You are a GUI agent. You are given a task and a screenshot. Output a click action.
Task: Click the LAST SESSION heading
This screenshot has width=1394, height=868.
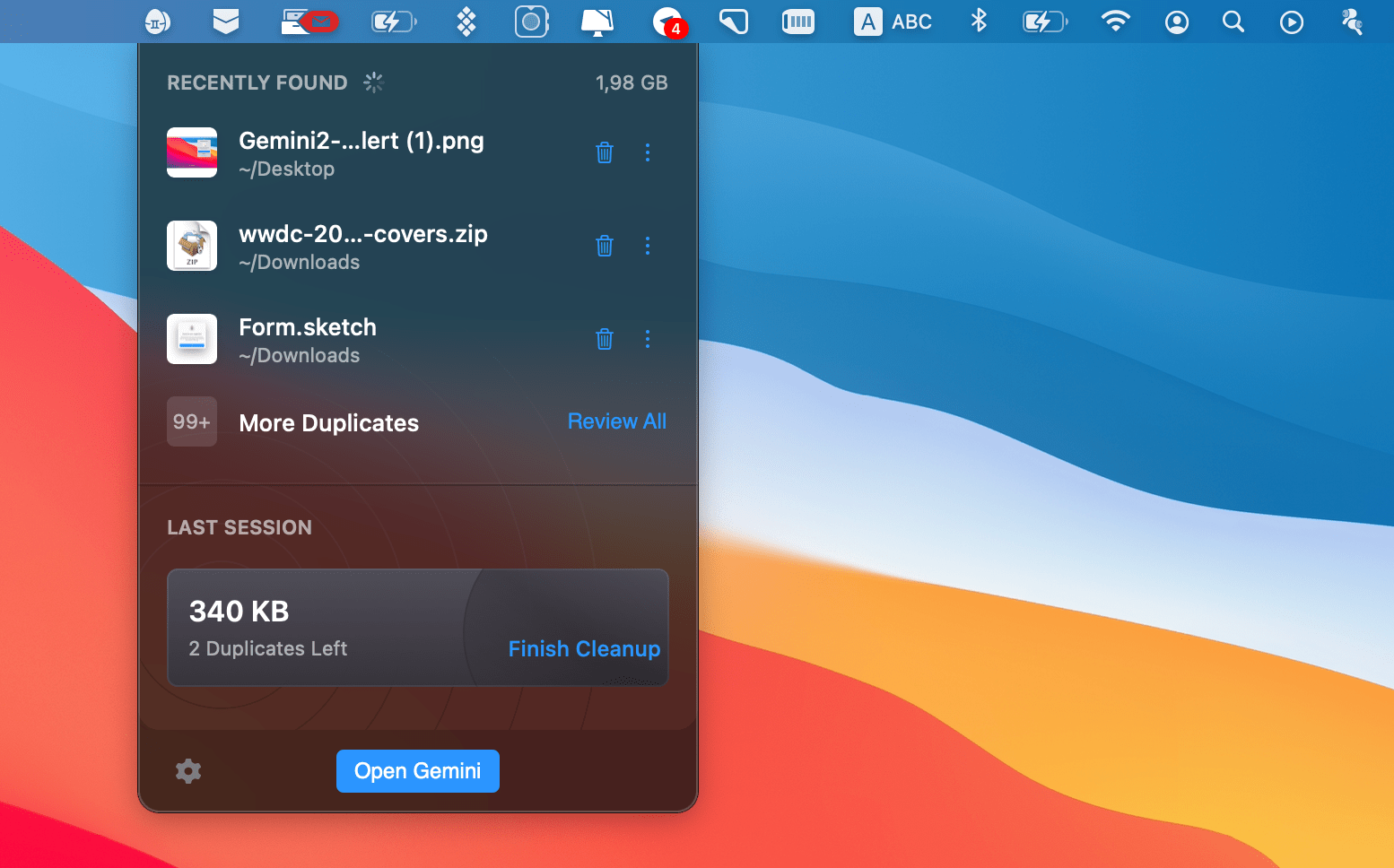(x=240, y=527)
